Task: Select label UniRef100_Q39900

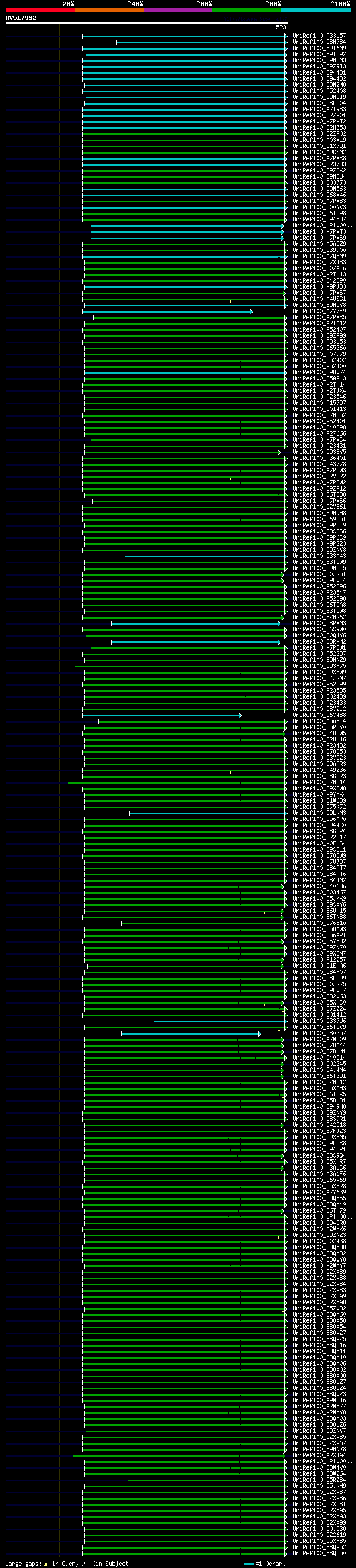Action: click(319, 250)
